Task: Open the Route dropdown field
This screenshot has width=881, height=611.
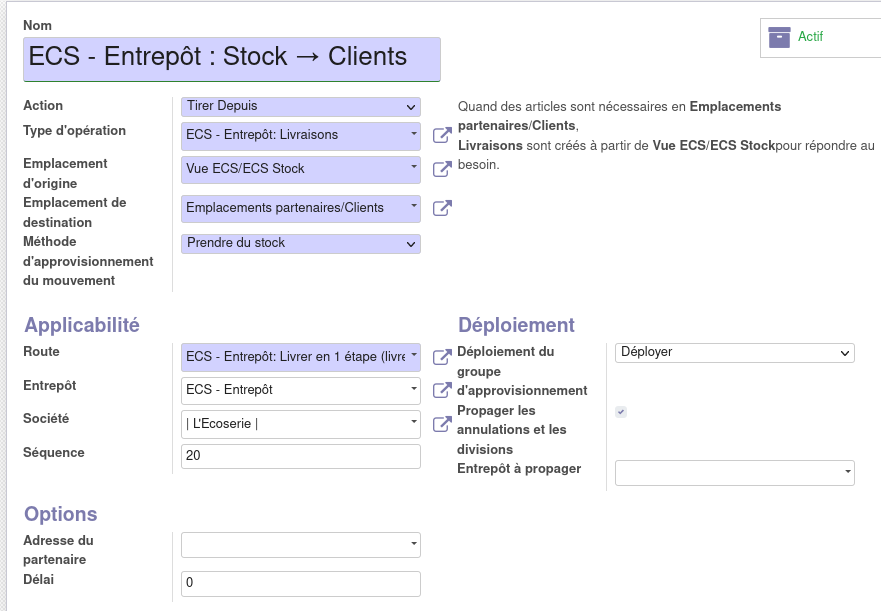Action: coord(300,357)
